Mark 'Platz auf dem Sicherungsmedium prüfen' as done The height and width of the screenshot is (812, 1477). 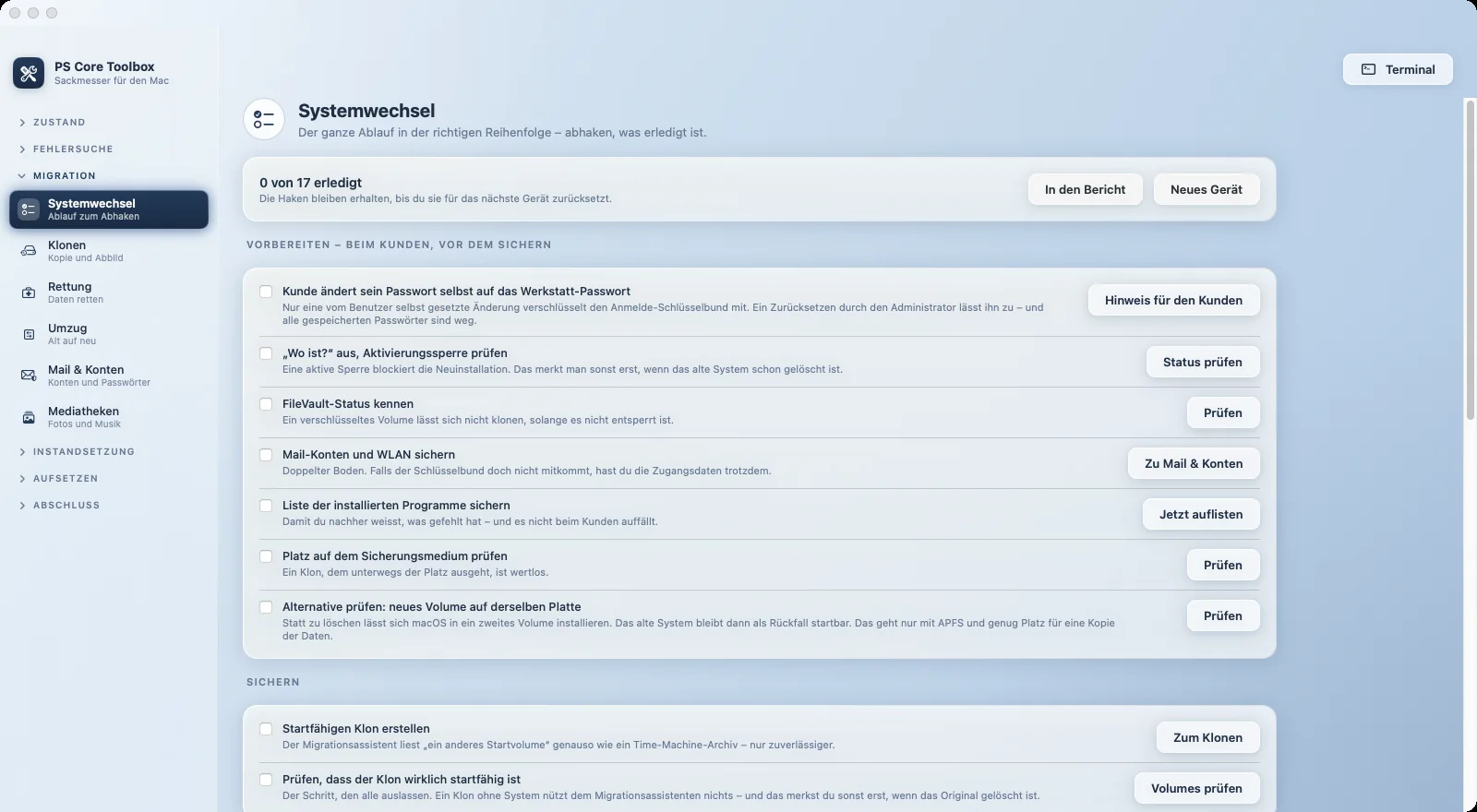(x=266, y=556)
